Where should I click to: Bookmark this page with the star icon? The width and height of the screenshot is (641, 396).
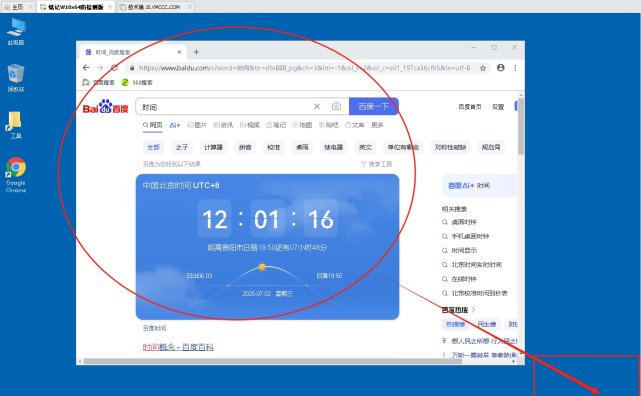(483, 68)
